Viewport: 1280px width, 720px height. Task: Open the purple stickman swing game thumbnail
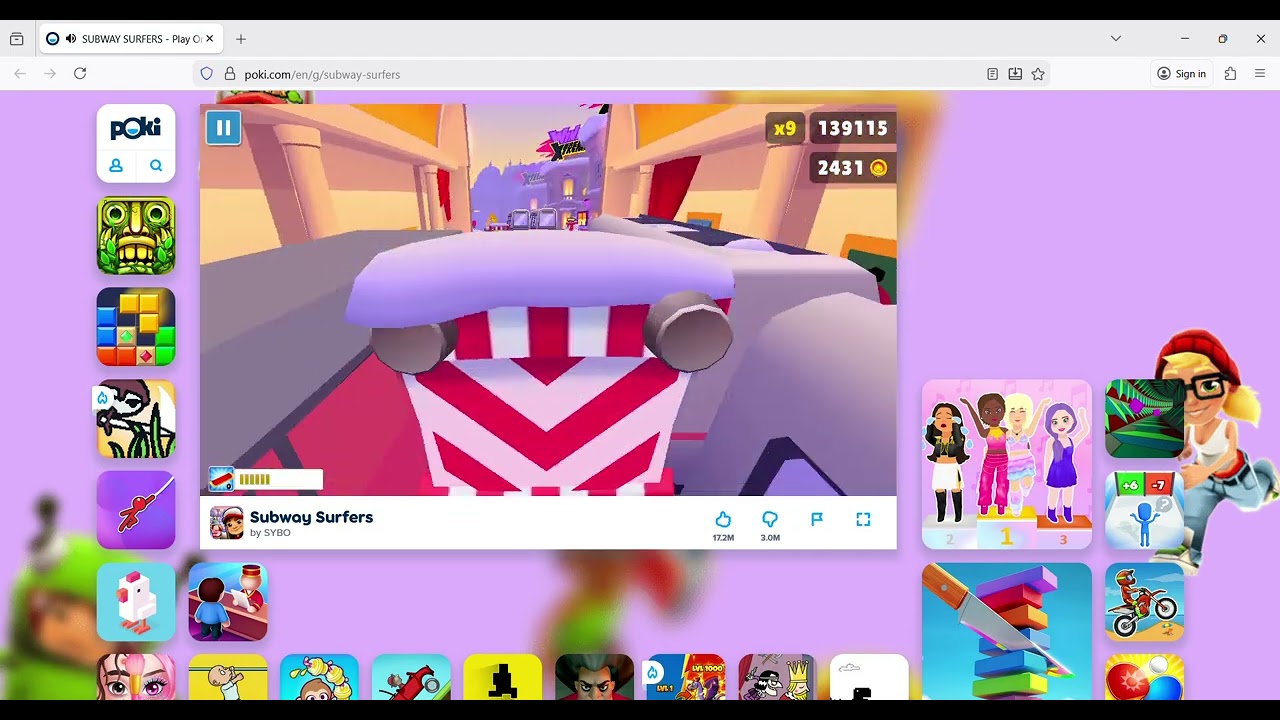coord(136,510)
